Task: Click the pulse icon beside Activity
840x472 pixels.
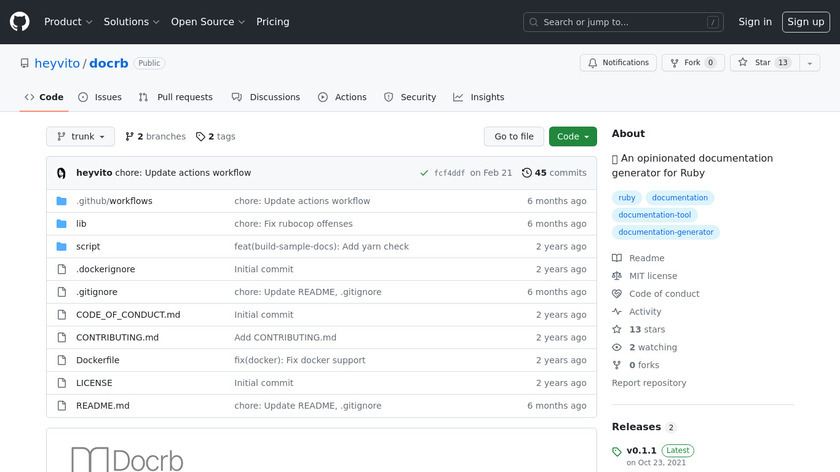Action: 617,311
